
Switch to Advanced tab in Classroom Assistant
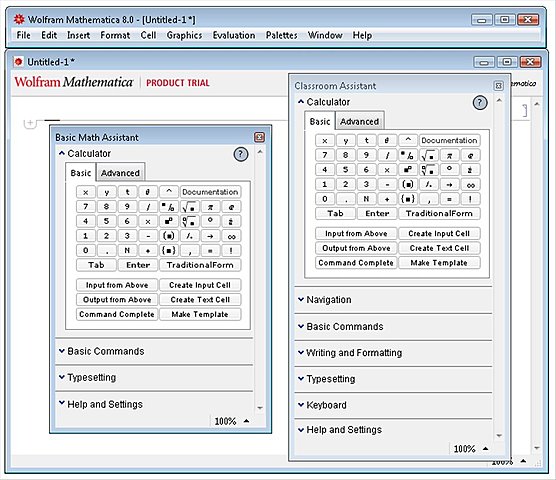pyautogui.click(x=360, y=122)
